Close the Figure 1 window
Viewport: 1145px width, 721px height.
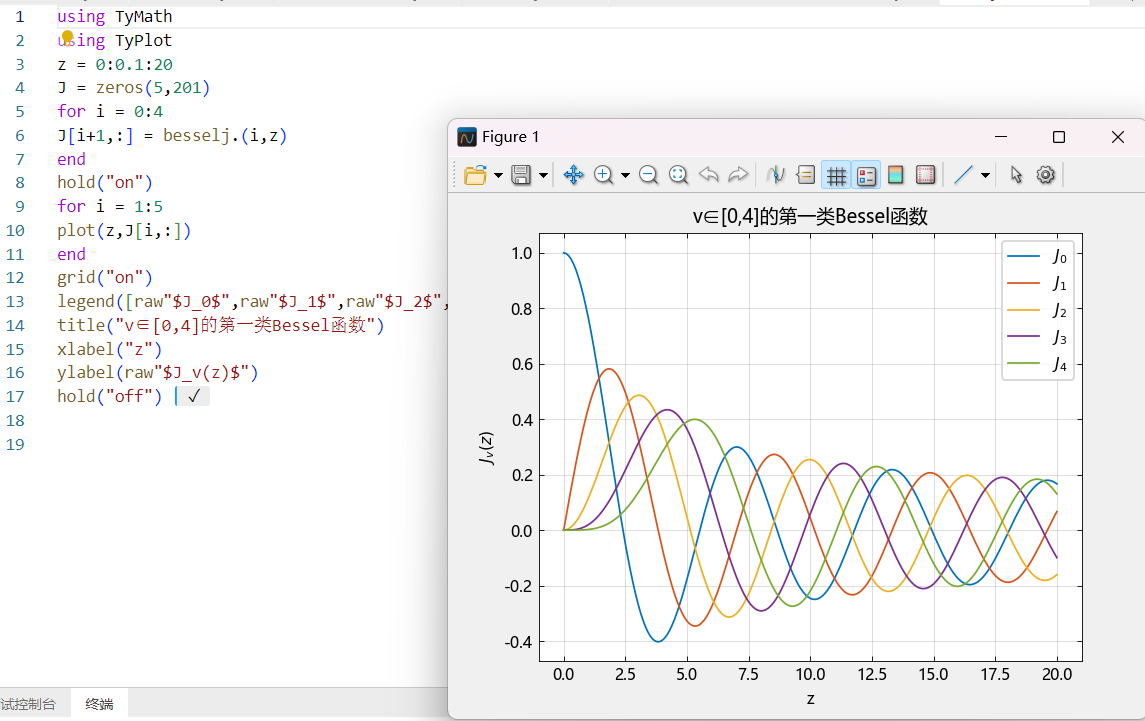[1117, 137]
